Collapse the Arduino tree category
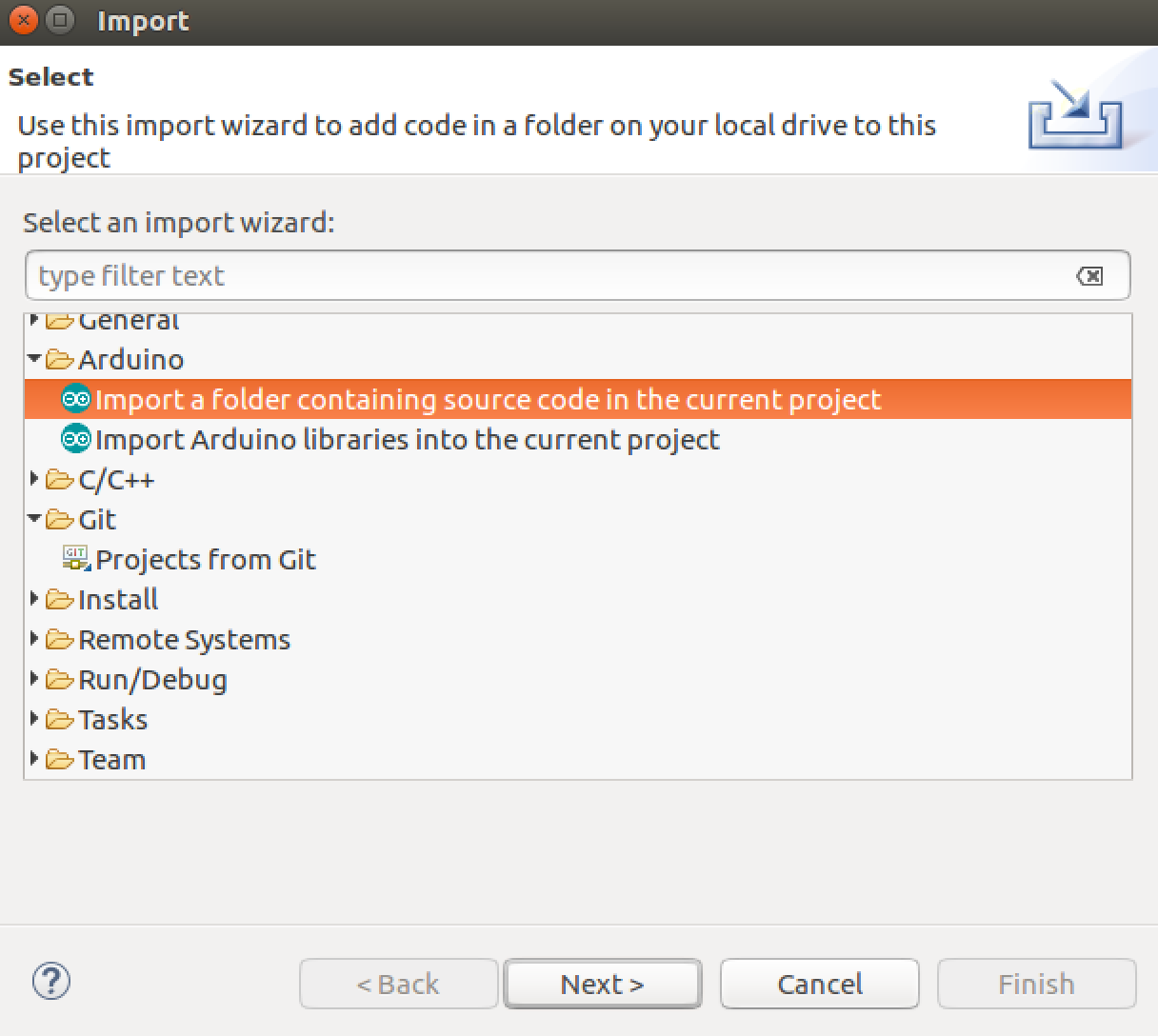This screenshot has width=1158, height=1036. pyautogui.click(x=35, y=360)
